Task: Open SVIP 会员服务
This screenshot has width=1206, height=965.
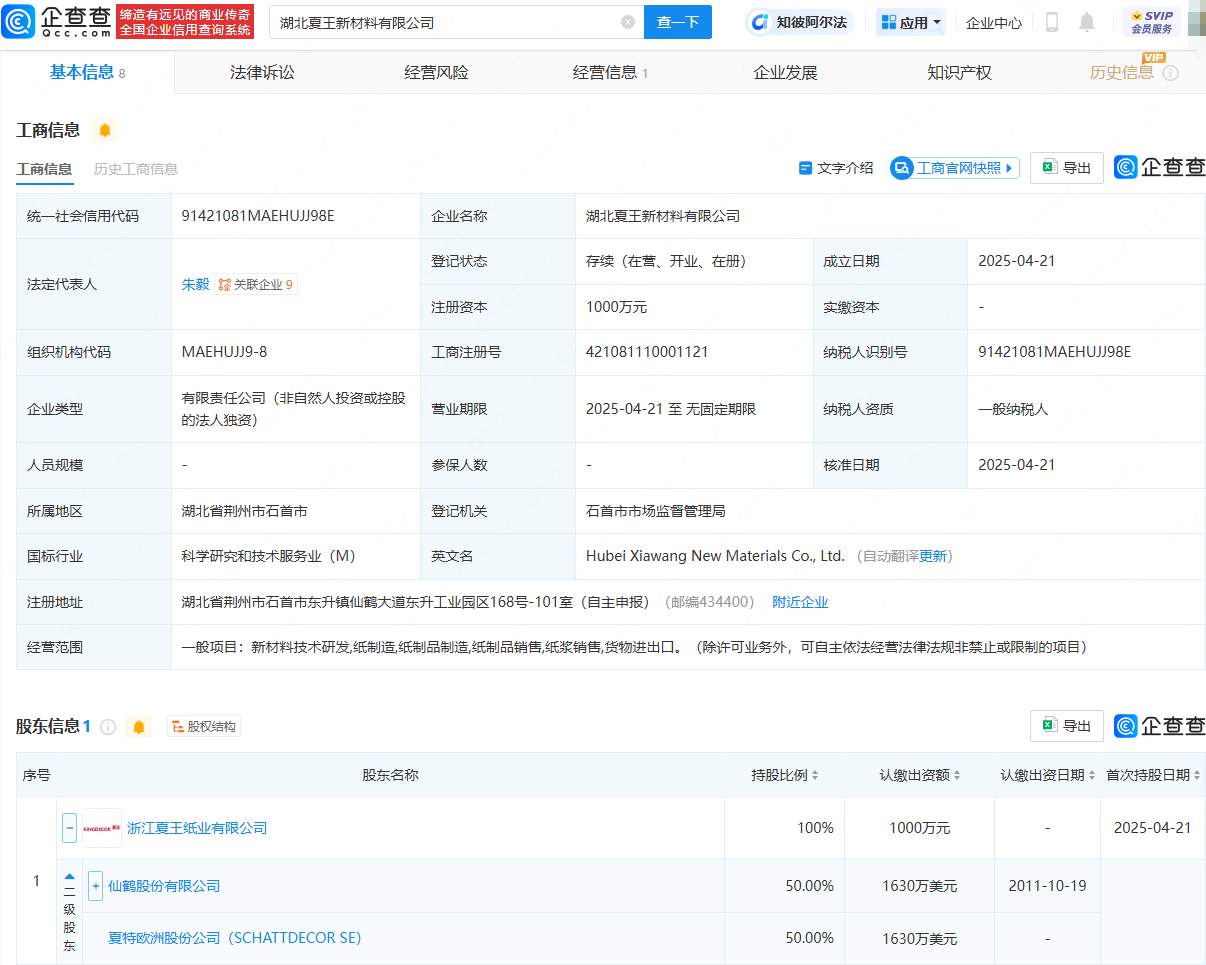Action: click(1151, 22)
